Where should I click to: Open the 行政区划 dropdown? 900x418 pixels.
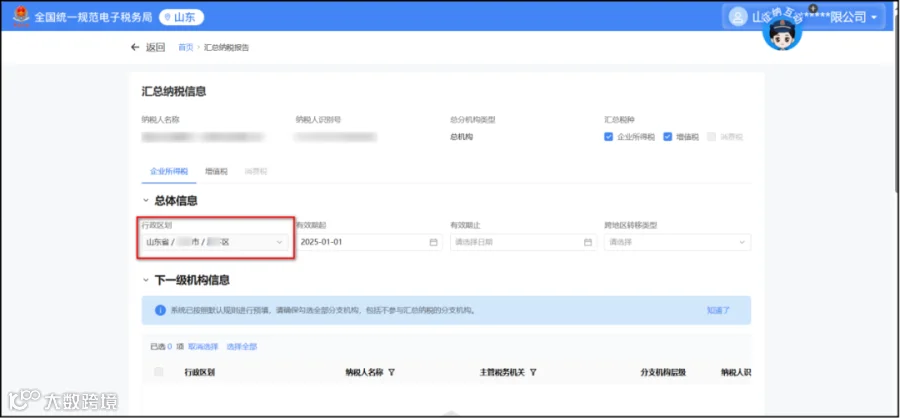tap(215, 242)
